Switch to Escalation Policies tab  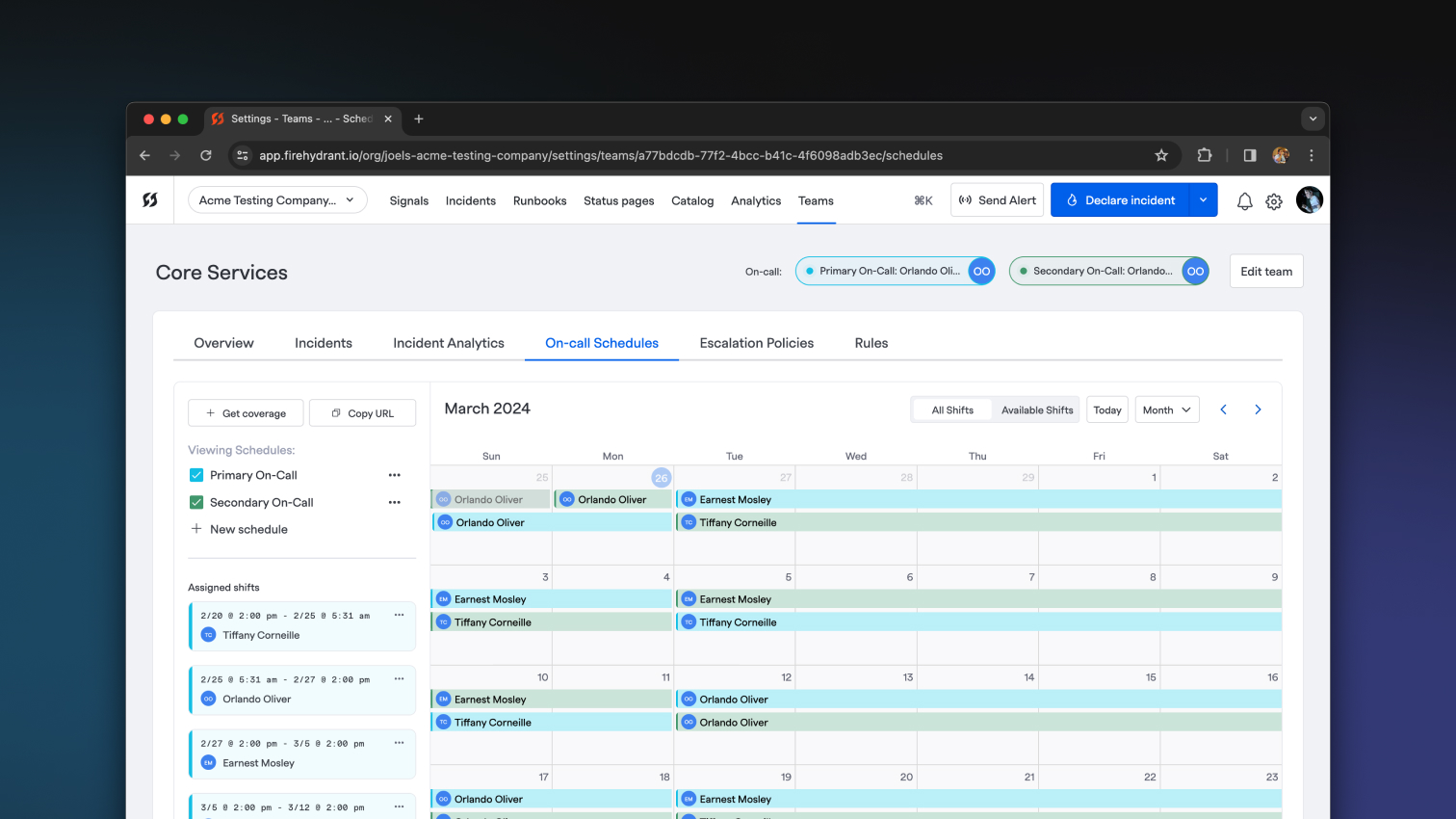756,343
